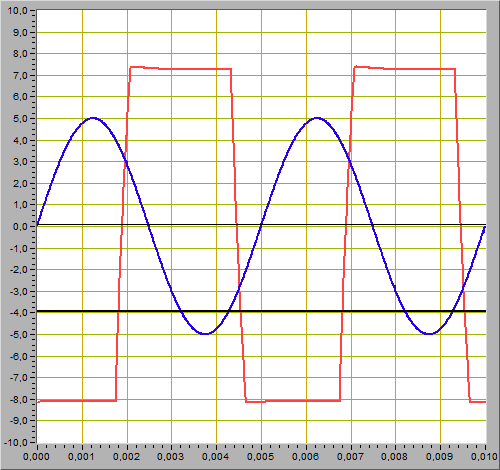
Task: Click the -4,0 vertical axis label
Action: (x=19, y=313)
